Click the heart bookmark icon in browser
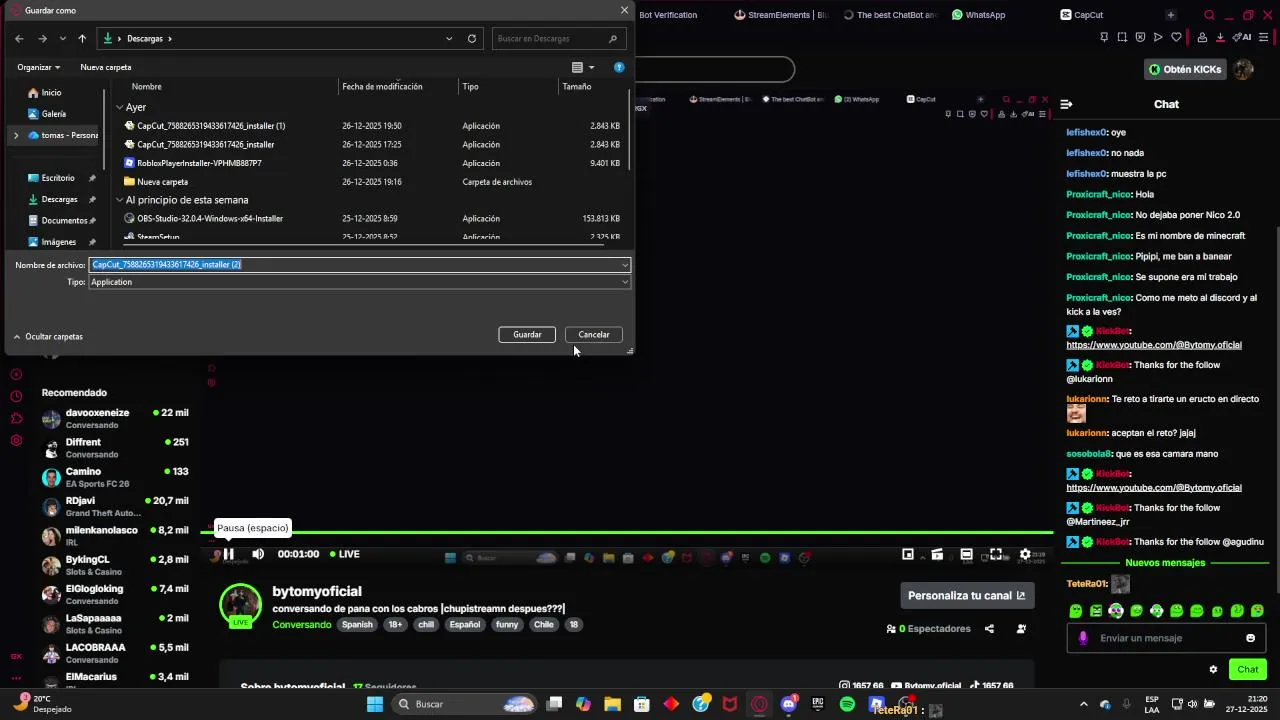The image size is (1280, 720). [x=1176, y=38]
